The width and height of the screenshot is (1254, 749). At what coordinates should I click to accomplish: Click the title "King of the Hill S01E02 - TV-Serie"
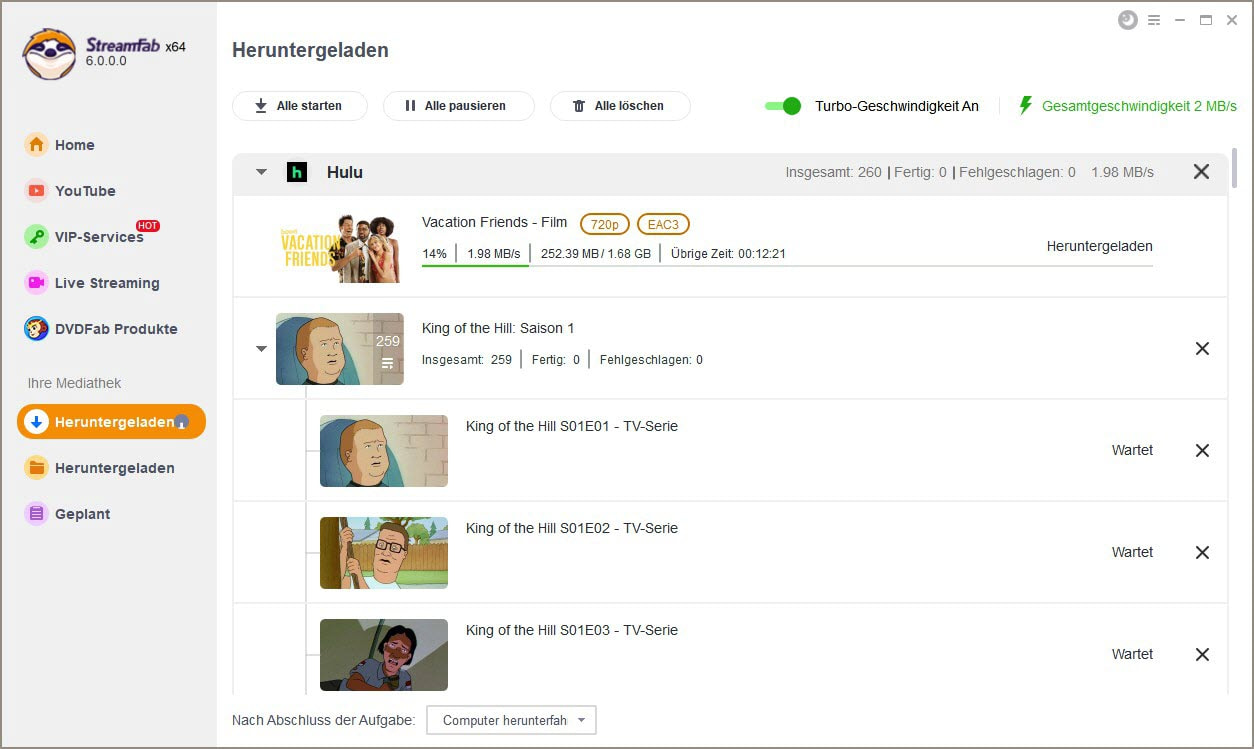[x=572, y=528]
